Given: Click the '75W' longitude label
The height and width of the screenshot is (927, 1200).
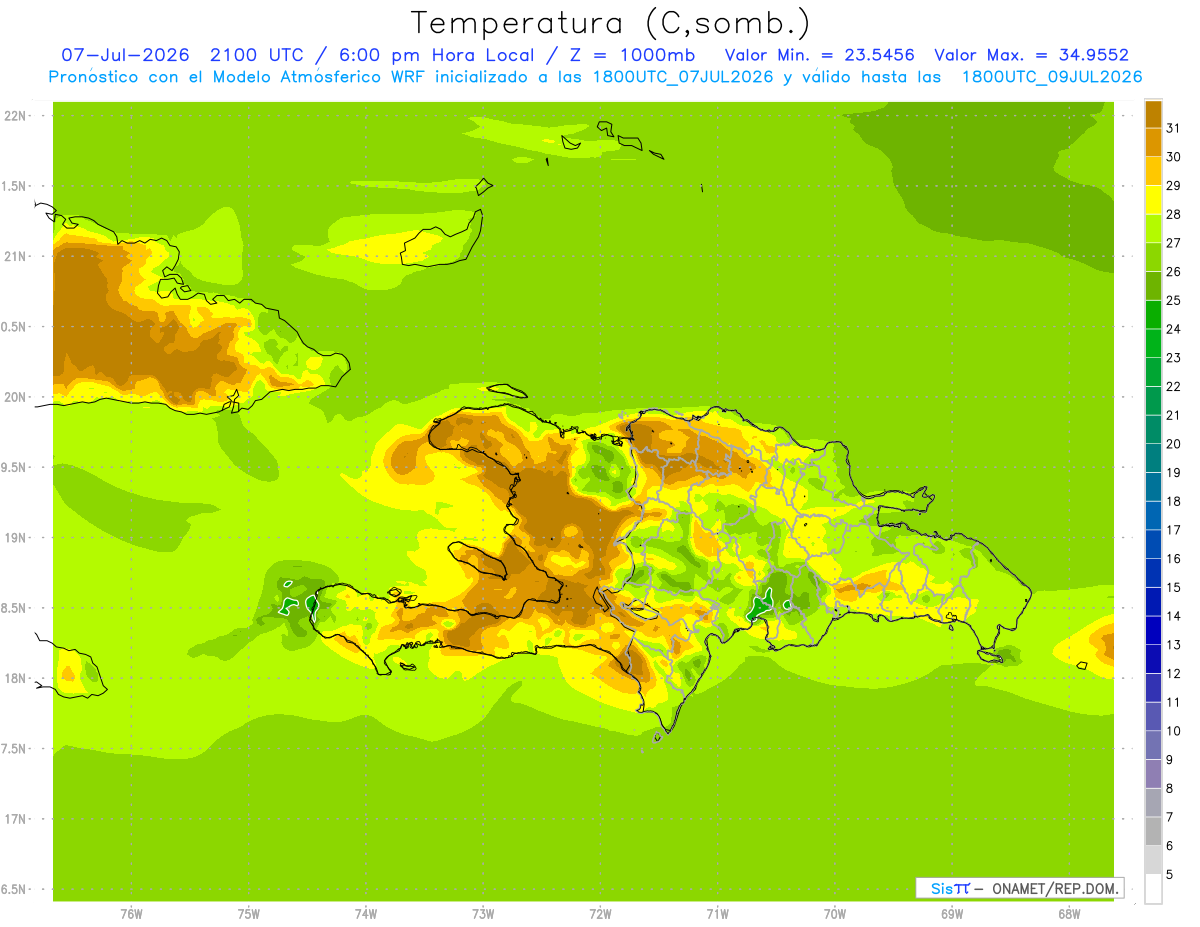Looking at the screenshot, I should [249, 914].
